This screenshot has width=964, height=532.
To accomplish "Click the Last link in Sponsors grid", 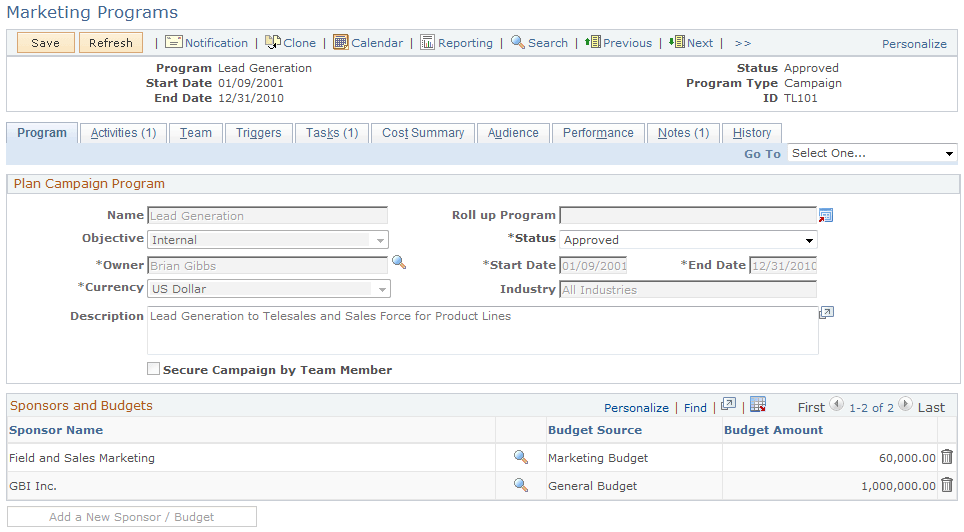I will [x=931, y=407].
